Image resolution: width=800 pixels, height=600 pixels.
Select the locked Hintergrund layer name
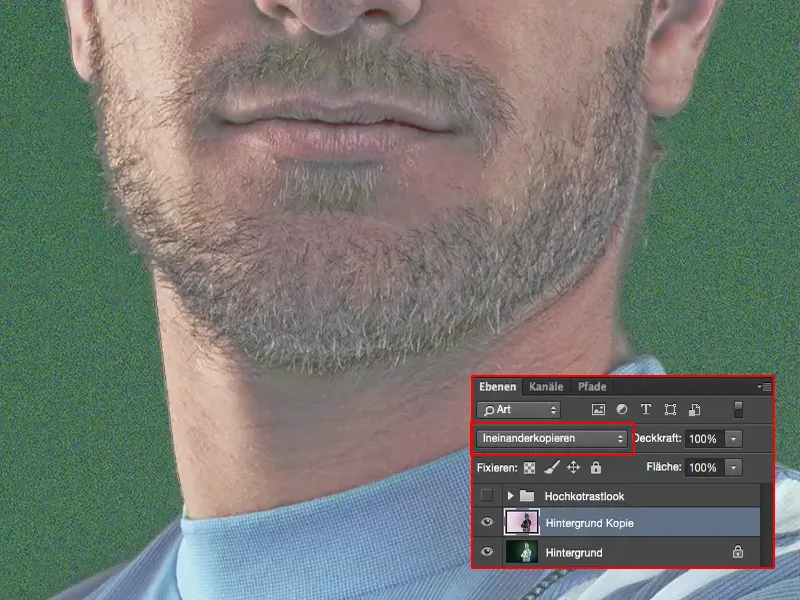(x=574, y=553)
